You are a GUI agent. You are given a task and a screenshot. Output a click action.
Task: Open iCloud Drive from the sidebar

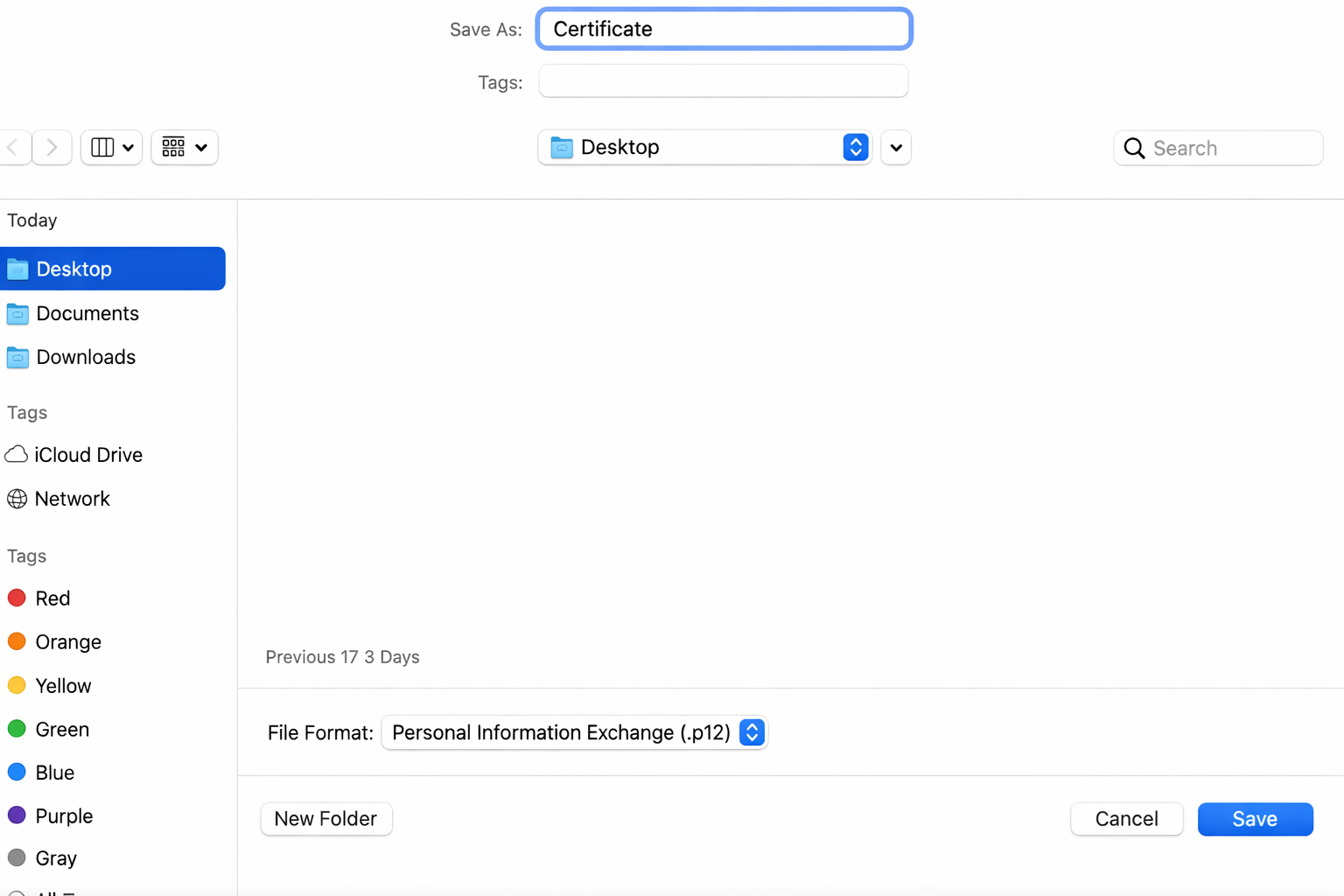pos(87,455)
